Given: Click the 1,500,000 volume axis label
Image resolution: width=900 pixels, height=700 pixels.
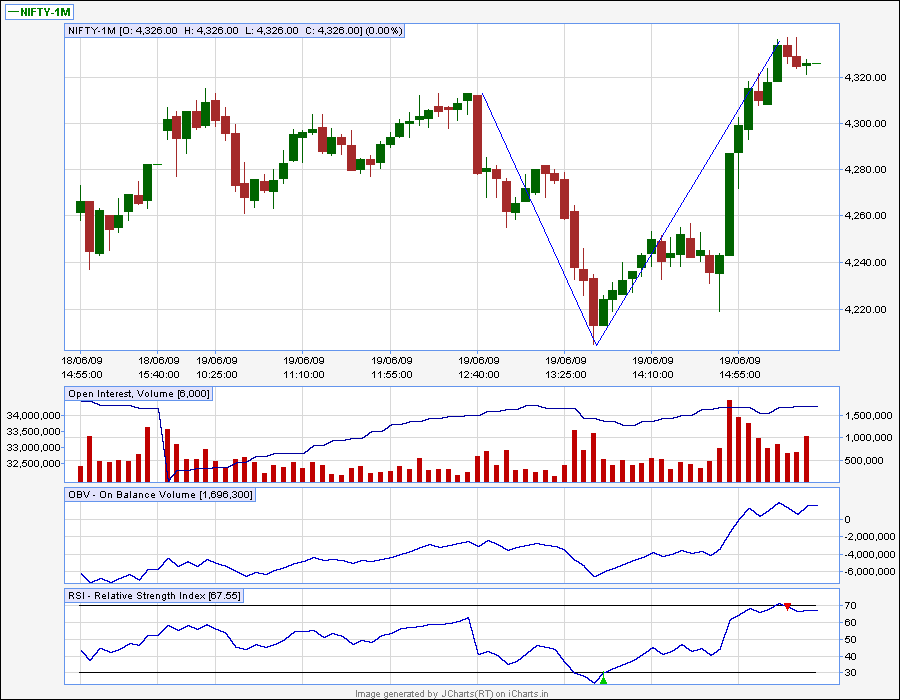Looking at the screenshot, I should pyautogui.click(x=869, y=415).
